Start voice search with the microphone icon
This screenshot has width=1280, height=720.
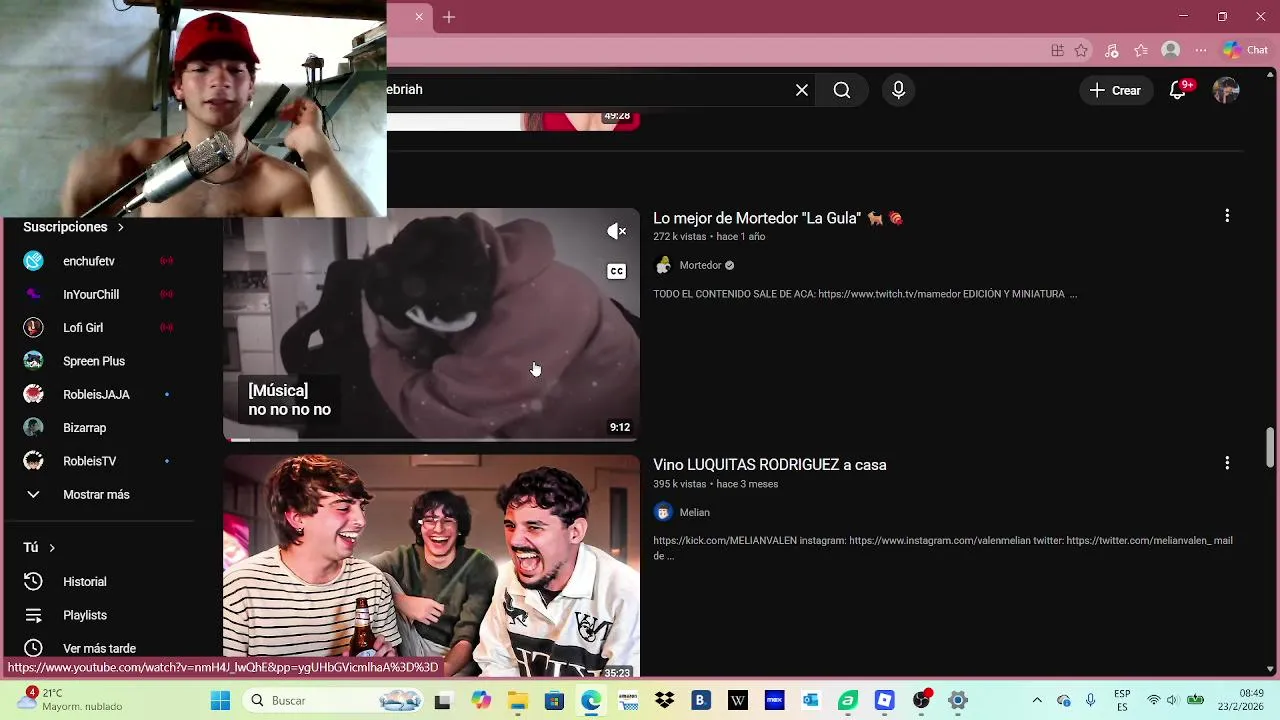pos(898,90)
